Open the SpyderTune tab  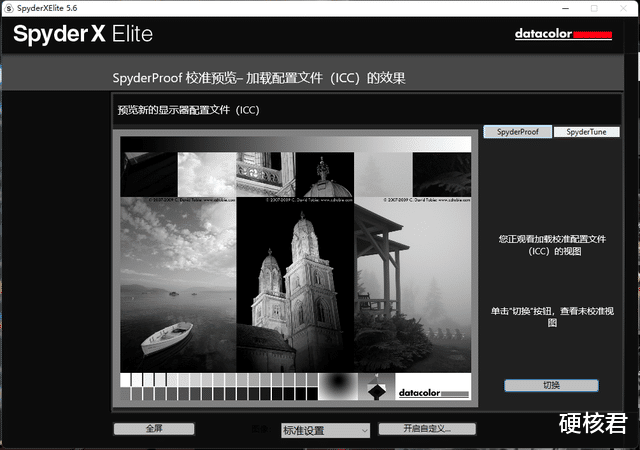click(586, 132)
